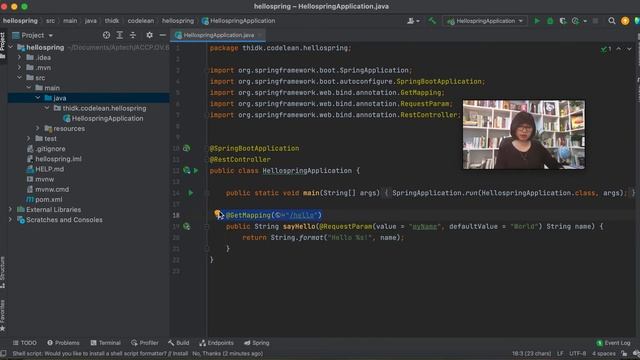This screenshot has width=640, height=360.
Task: Open the Profiler tool window tab
Action: 144,343
